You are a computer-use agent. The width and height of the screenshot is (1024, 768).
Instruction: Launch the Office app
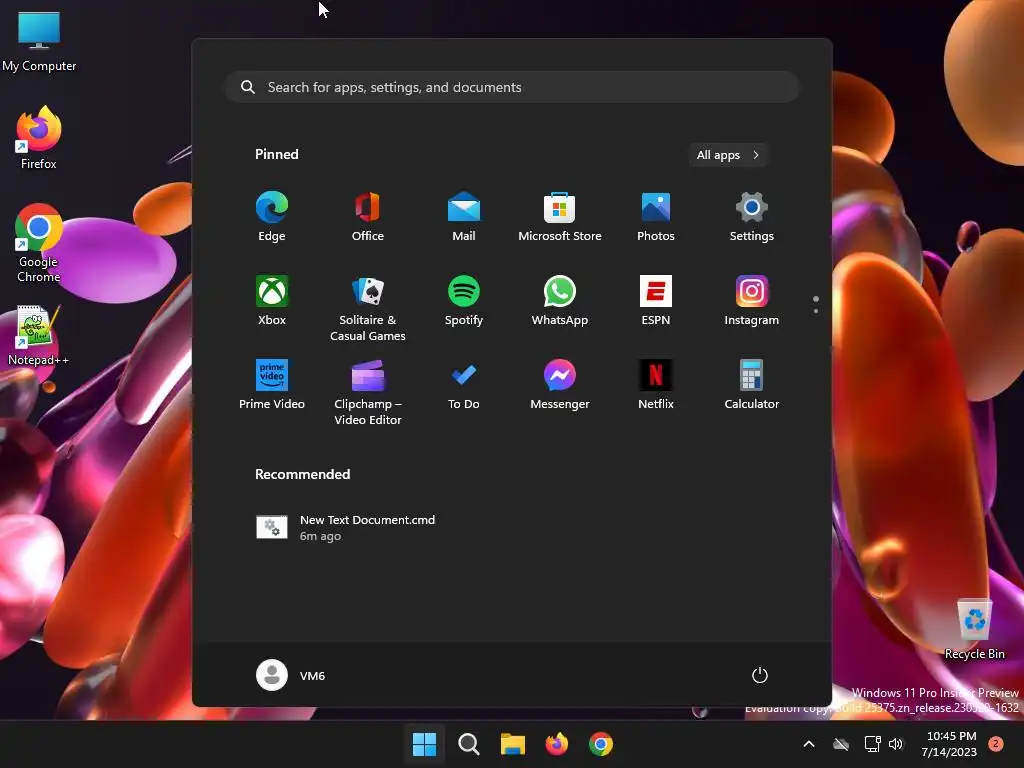click(x=368, y=217)
